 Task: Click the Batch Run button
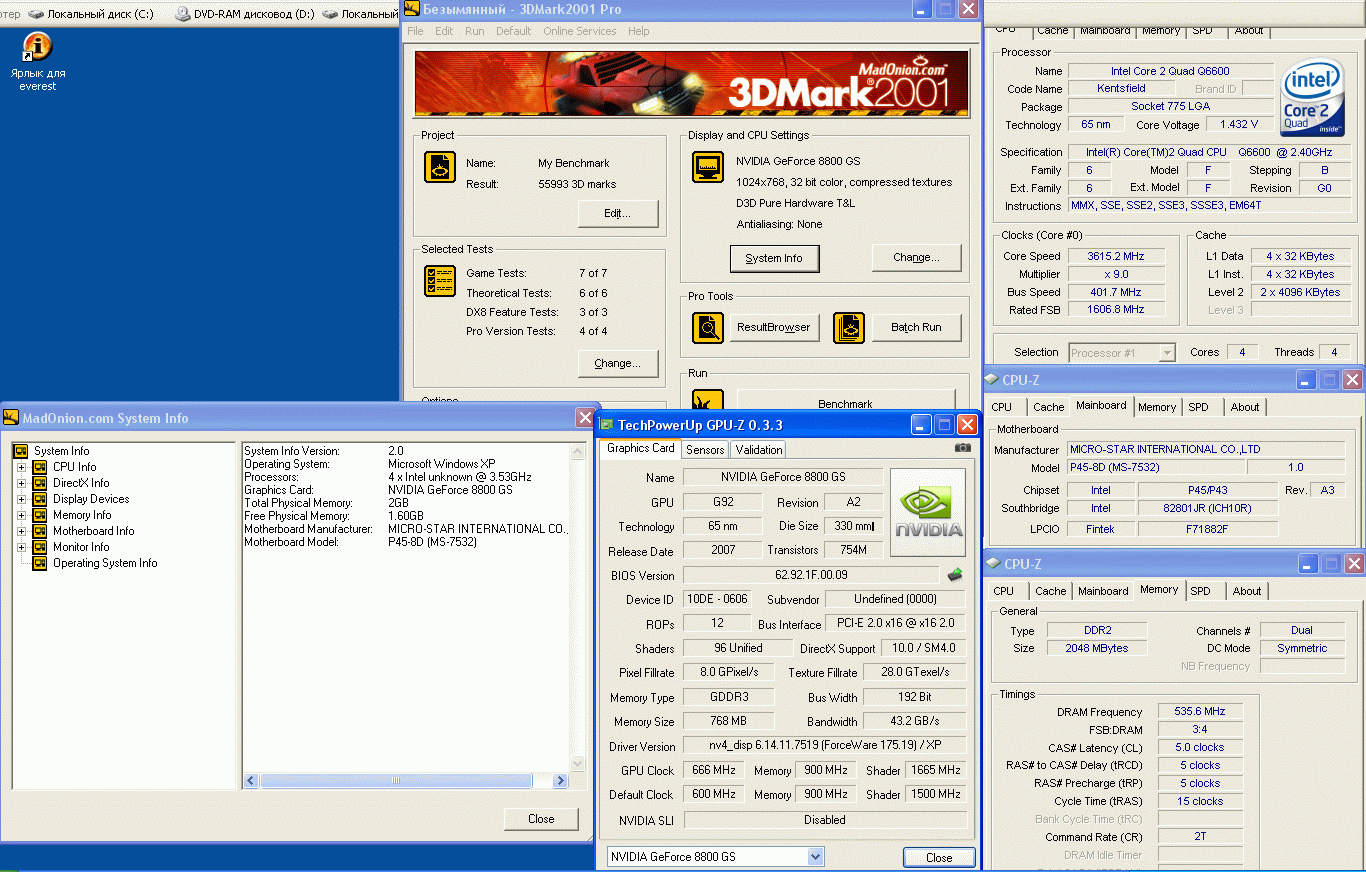click(917, 327)
